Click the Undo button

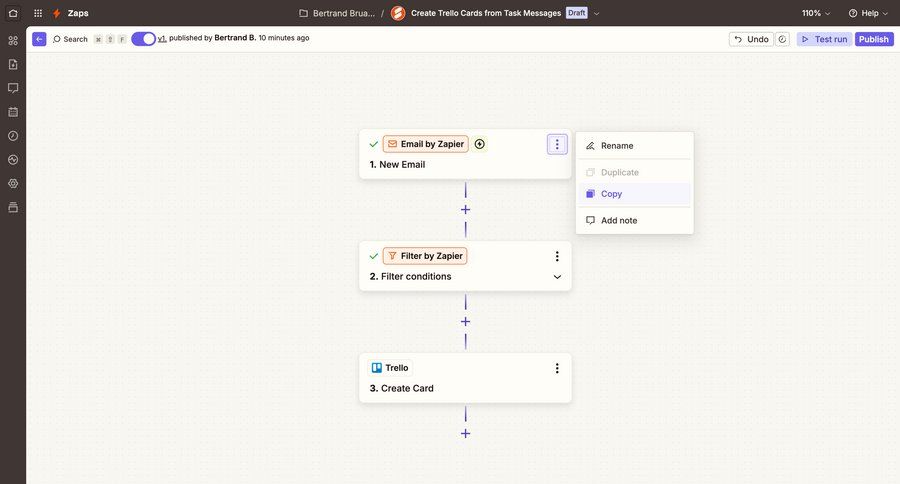751,39
